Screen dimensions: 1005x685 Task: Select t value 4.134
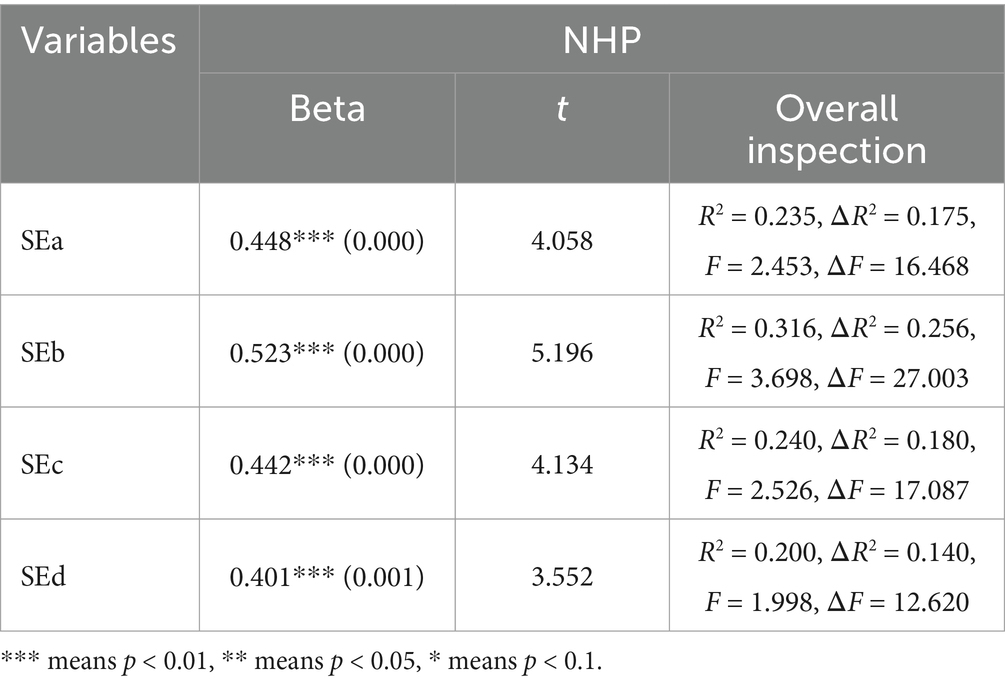[562, 465]
